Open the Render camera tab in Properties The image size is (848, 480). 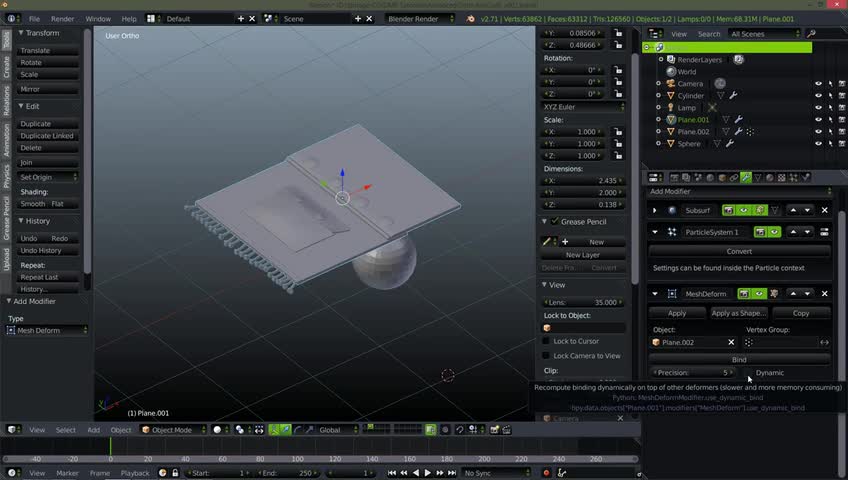click(x=674, y=177)
